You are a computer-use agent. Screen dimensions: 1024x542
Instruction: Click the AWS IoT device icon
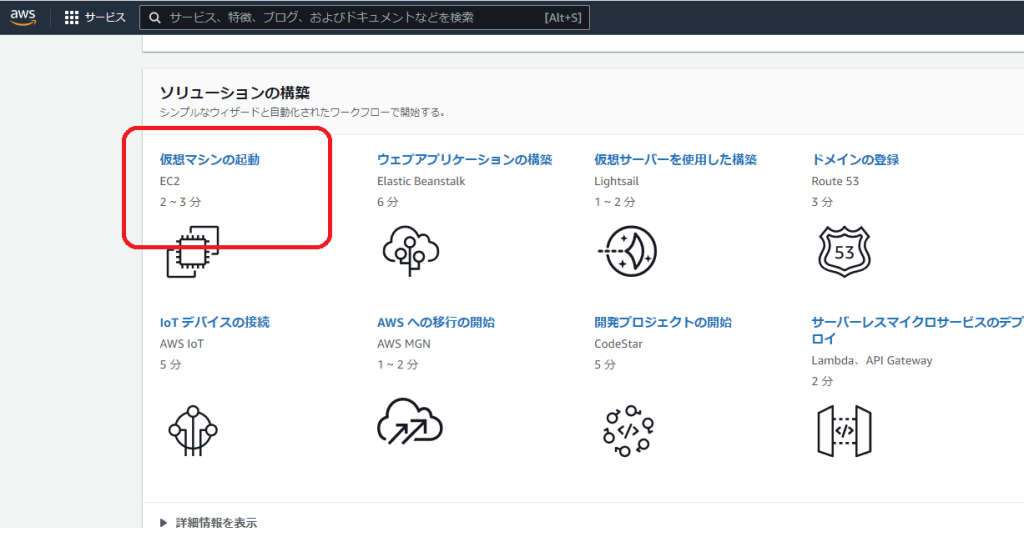click(193, 428)
